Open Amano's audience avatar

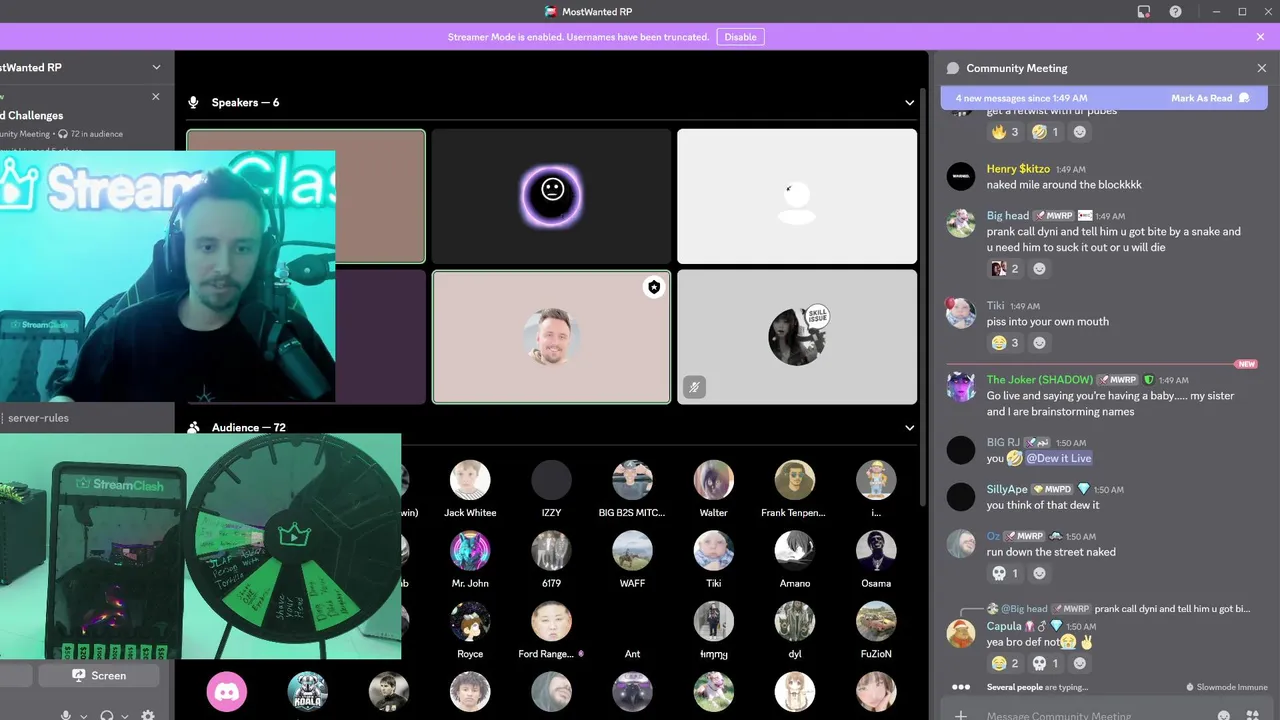[795, 551]
